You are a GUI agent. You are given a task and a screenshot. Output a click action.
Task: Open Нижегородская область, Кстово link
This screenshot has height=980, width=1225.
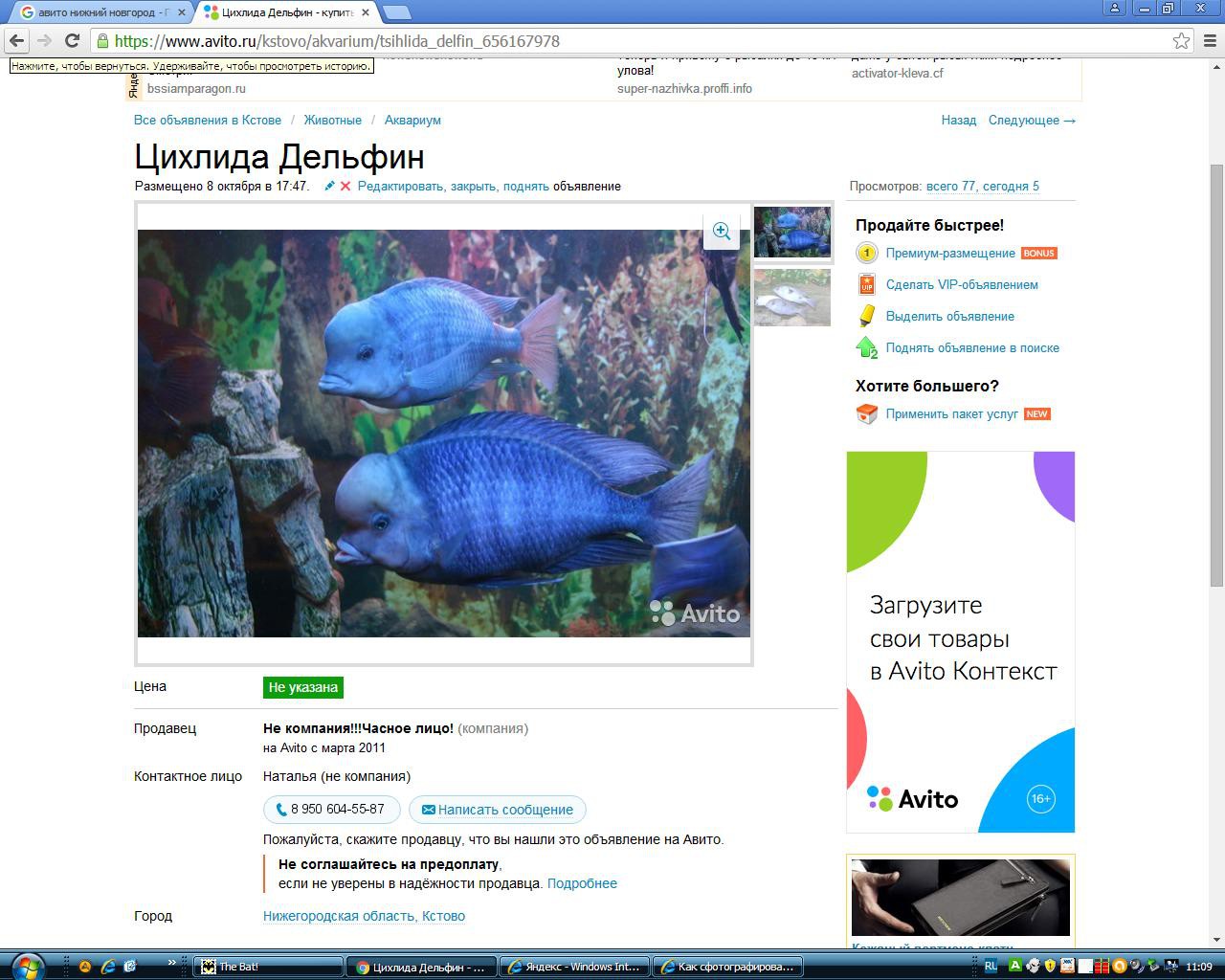(364, 916)
